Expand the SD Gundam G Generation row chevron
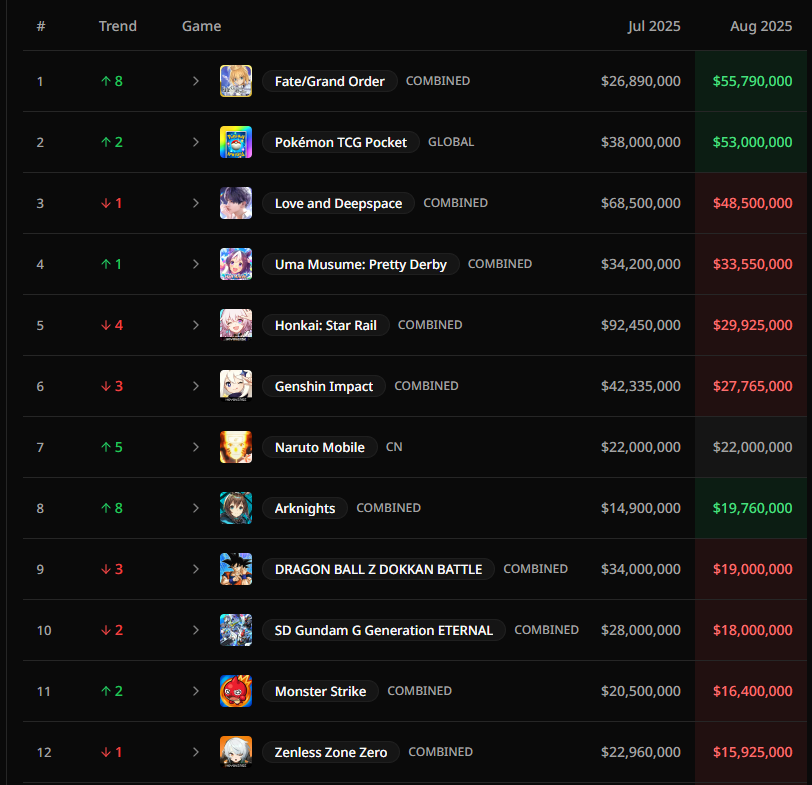The height and width of the screenshot is (785, 812). pyautogui.click(x=196, y=630)
